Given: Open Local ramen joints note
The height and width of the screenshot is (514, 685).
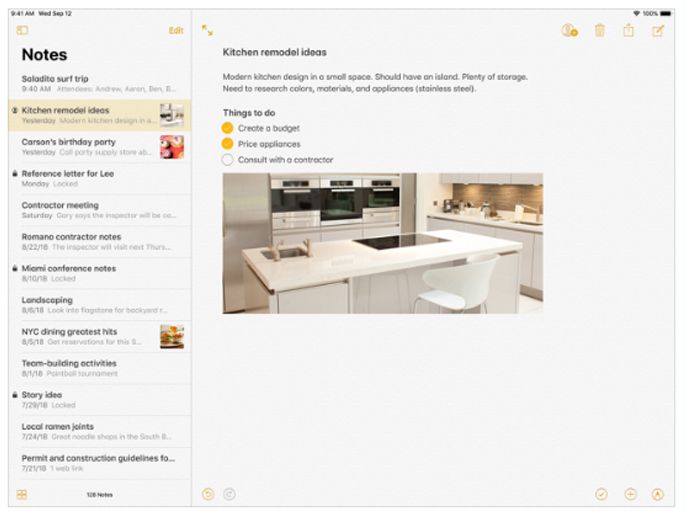Looking at the screenshot, I should (x=100, y=431).
